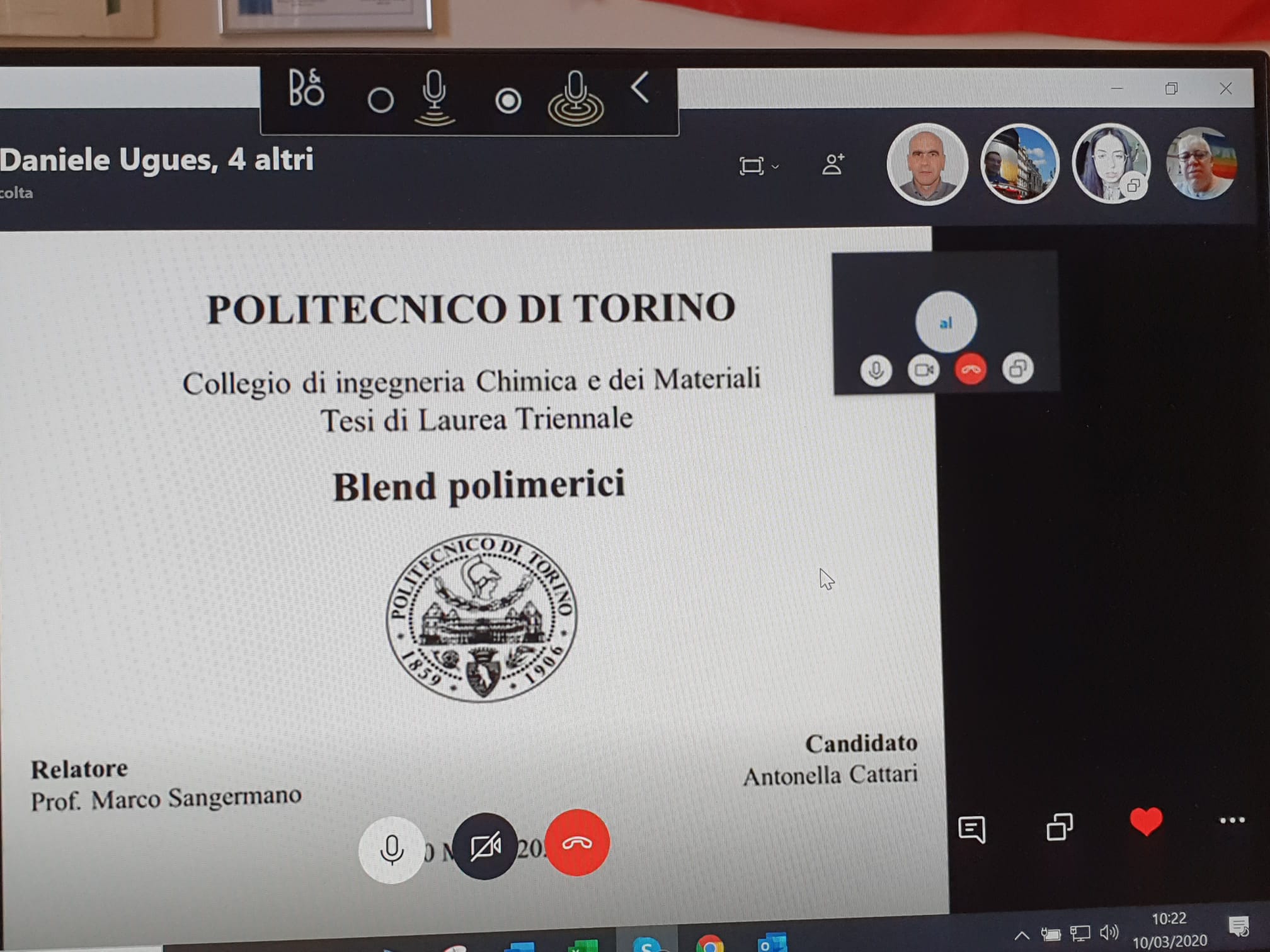This screenshot has height=952, width=1270.
Task: Click the 'al' initials avatar
Action: pos(946,322)
